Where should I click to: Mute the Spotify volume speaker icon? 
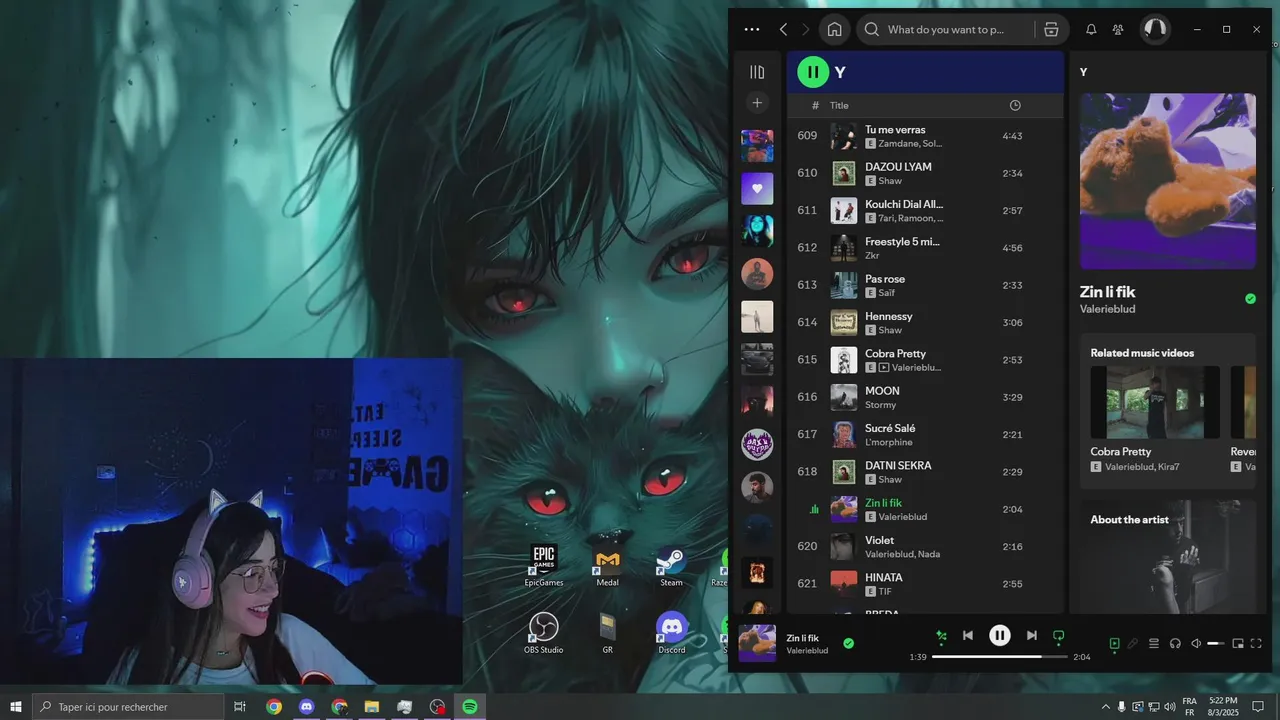(1196, 643)
